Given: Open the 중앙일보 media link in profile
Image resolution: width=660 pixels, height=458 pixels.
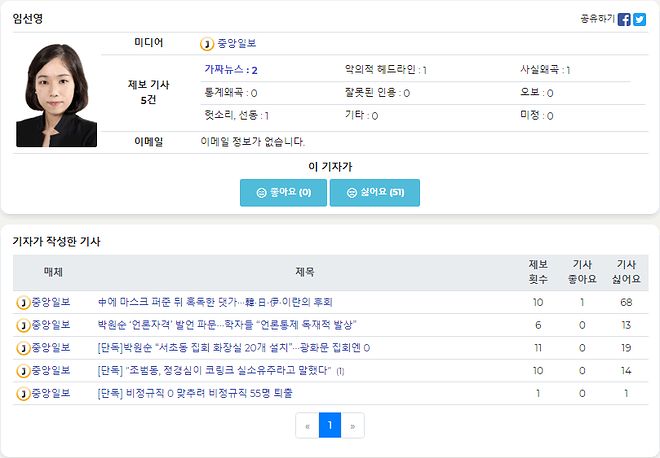Looking at the screenshot, I should click(x=237, y=43).
